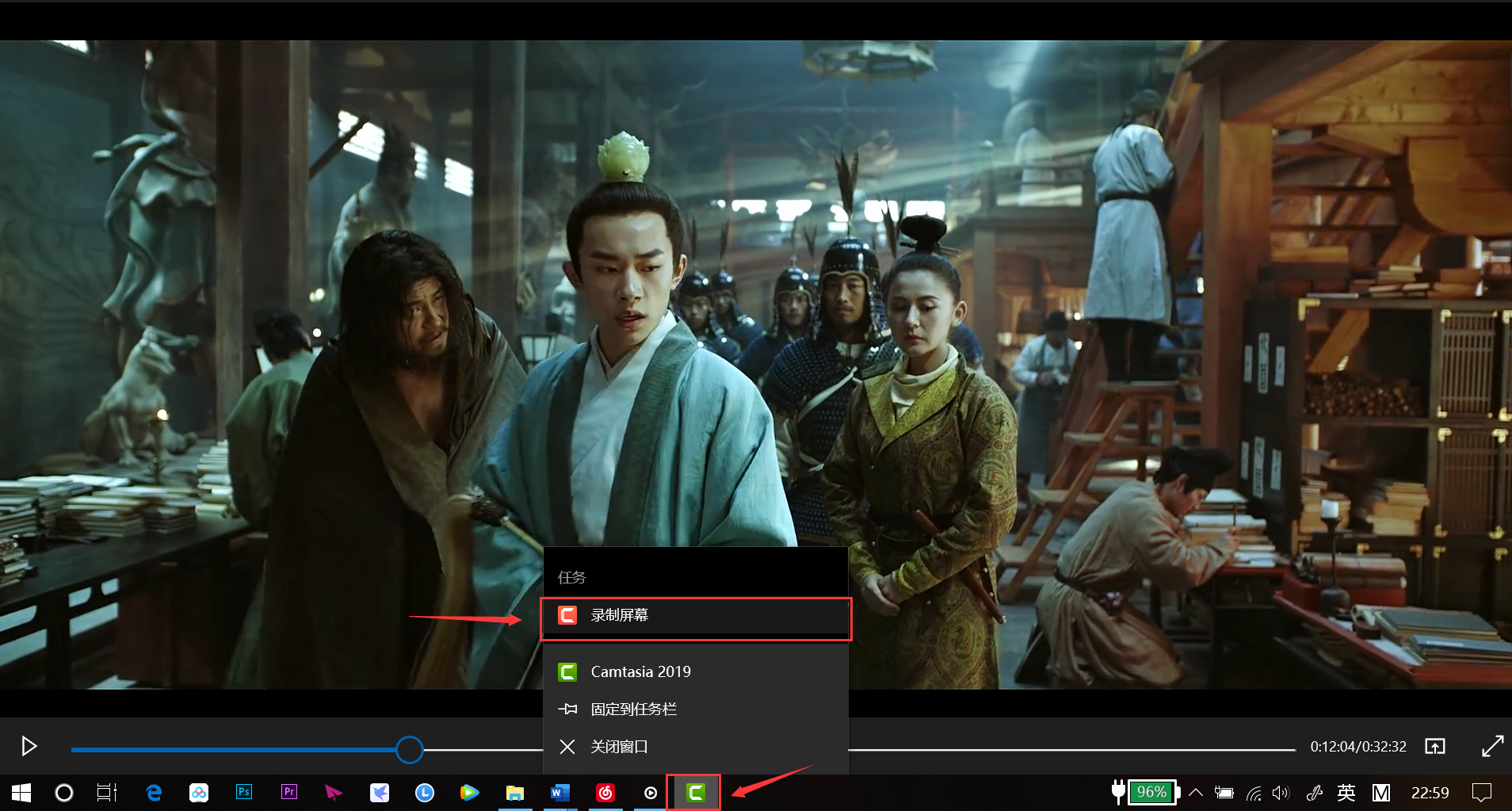Launch Camtasia 2019 from the jump list
The image size is (1512, 811).
[696, 671]
